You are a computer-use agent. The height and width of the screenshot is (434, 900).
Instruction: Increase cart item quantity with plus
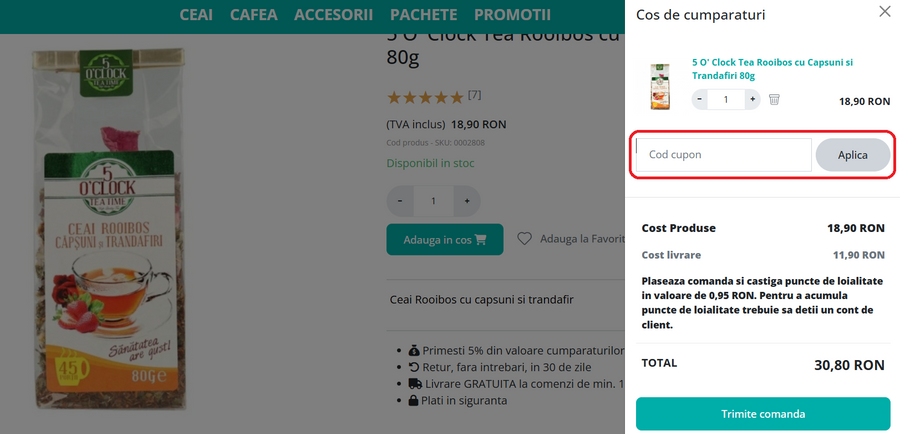point(752,99)
